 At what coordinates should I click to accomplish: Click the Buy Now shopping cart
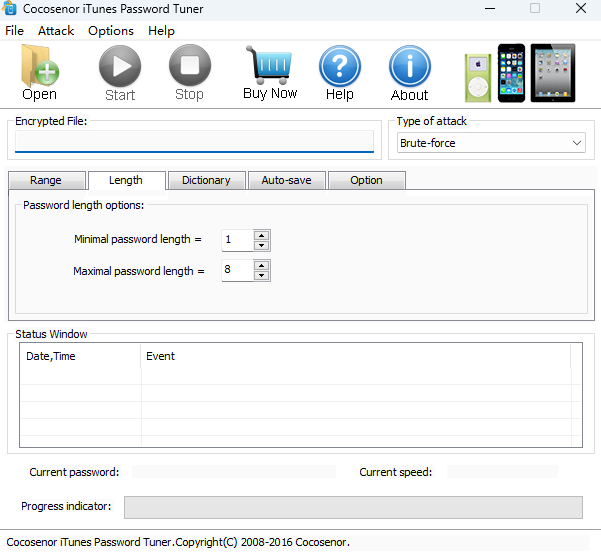(x=270, y=72)
